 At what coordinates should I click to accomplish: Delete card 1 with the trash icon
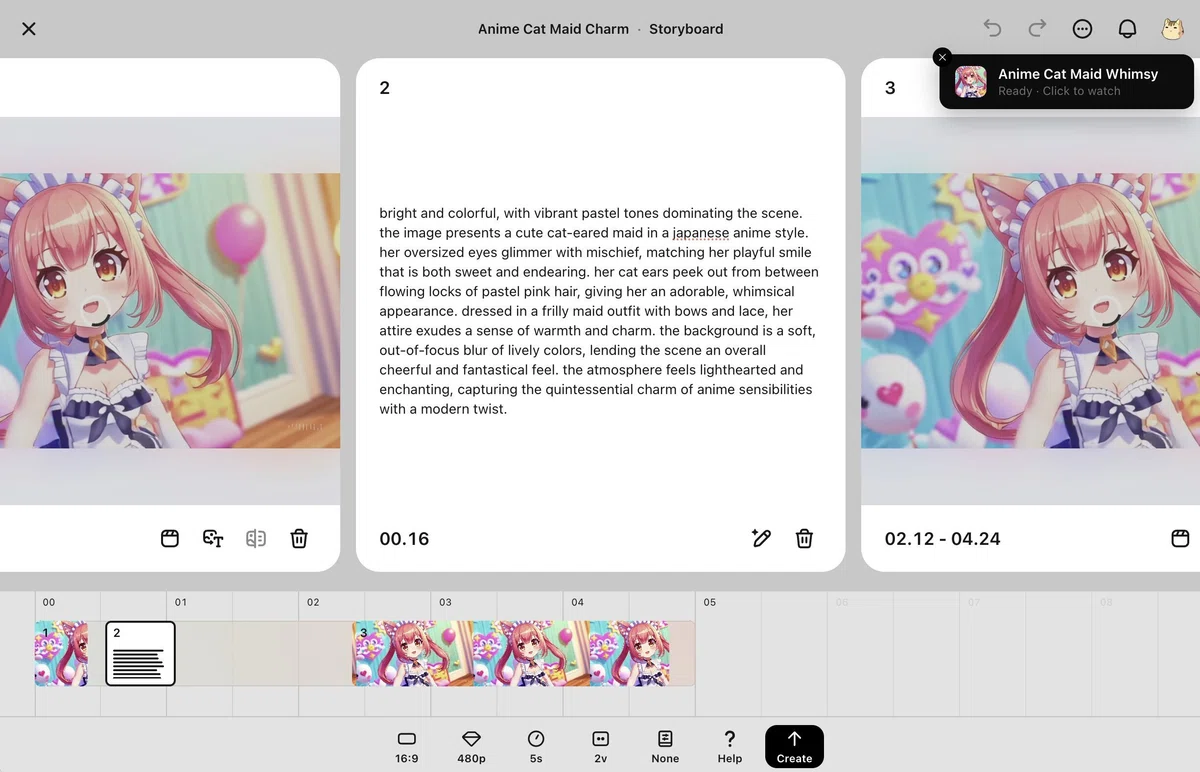point(299,539)
